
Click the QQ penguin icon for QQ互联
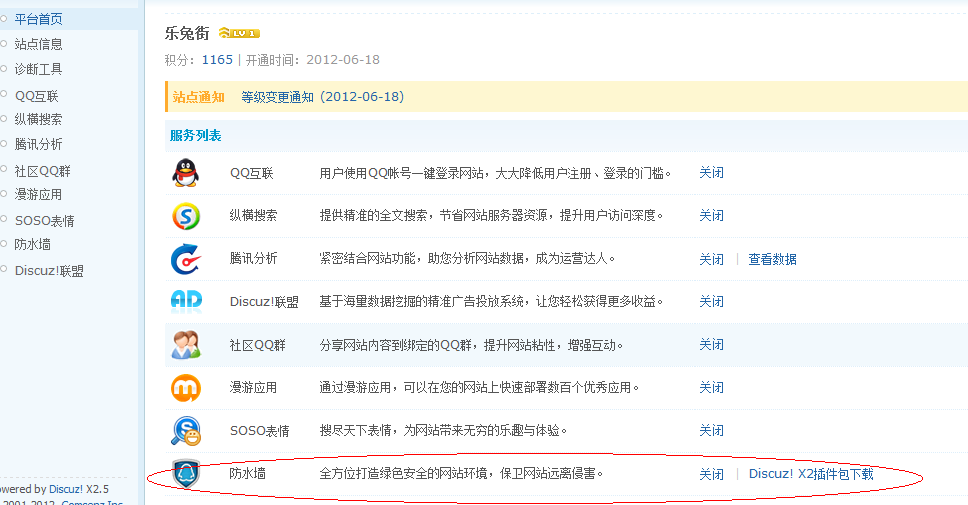(x=185, y=173)
